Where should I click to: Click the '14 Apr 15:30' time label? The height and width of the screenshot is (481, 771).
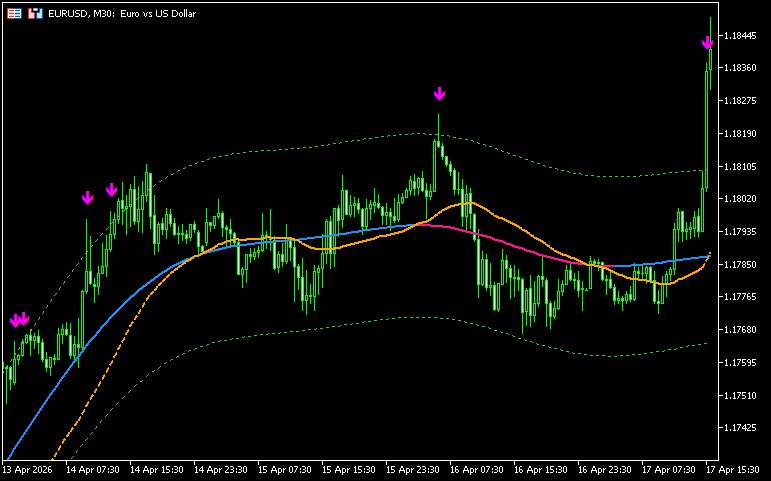[156, 470]
